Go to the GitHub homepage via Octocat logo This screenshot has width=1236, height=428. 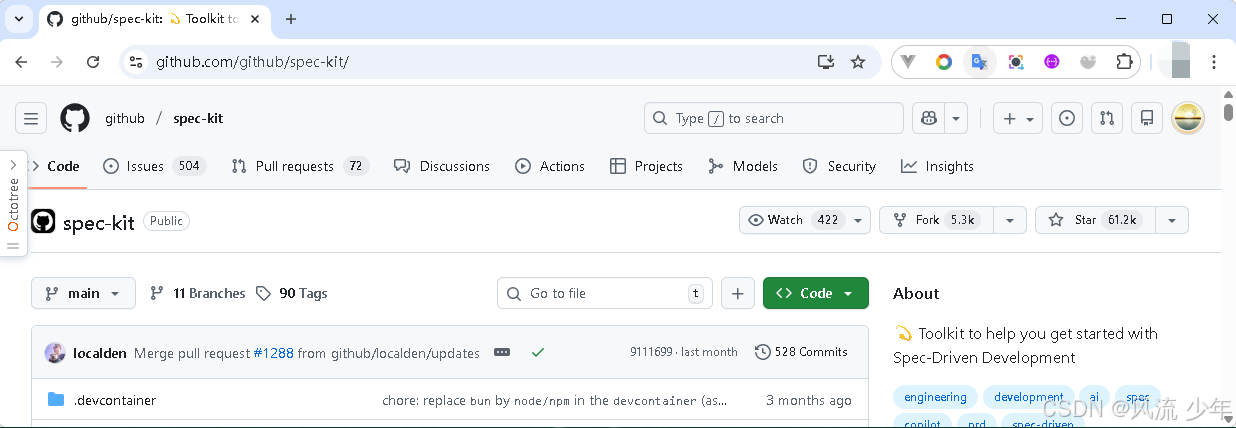pyautogui.click(x=75, y=118)
